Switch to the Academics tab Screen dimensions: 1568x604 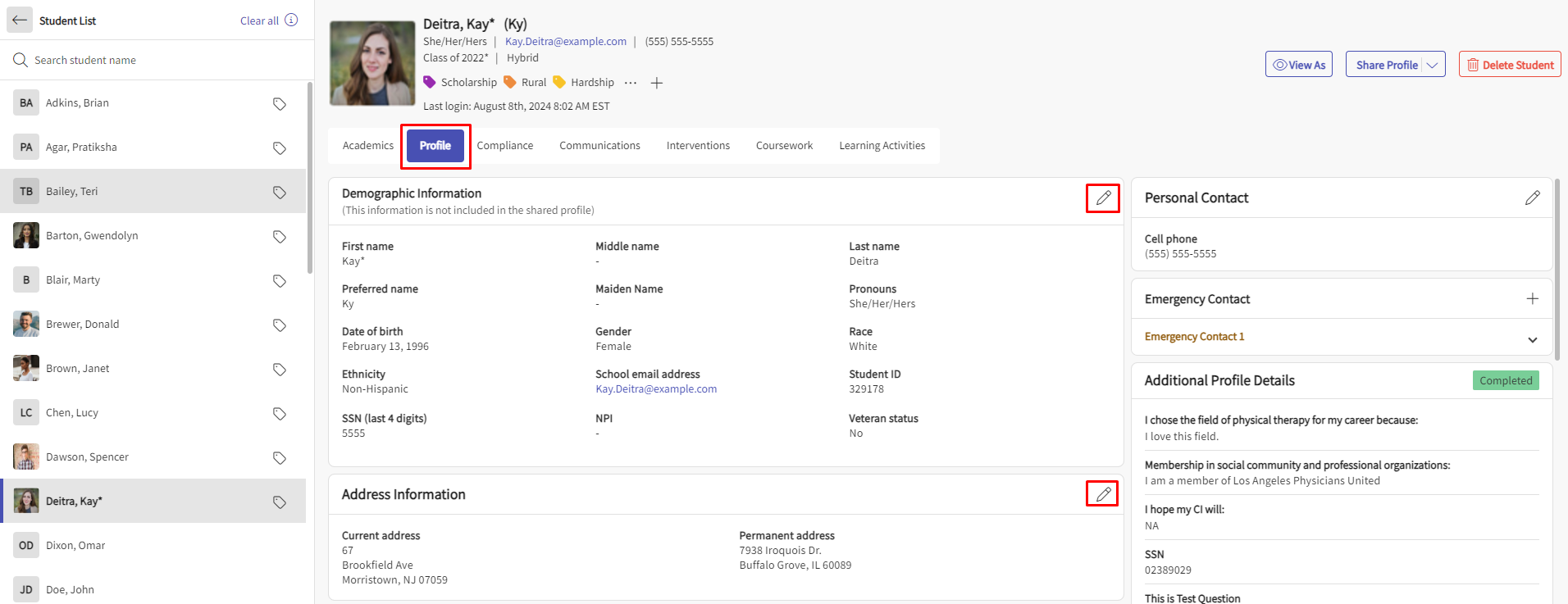(x=367, y=146)
